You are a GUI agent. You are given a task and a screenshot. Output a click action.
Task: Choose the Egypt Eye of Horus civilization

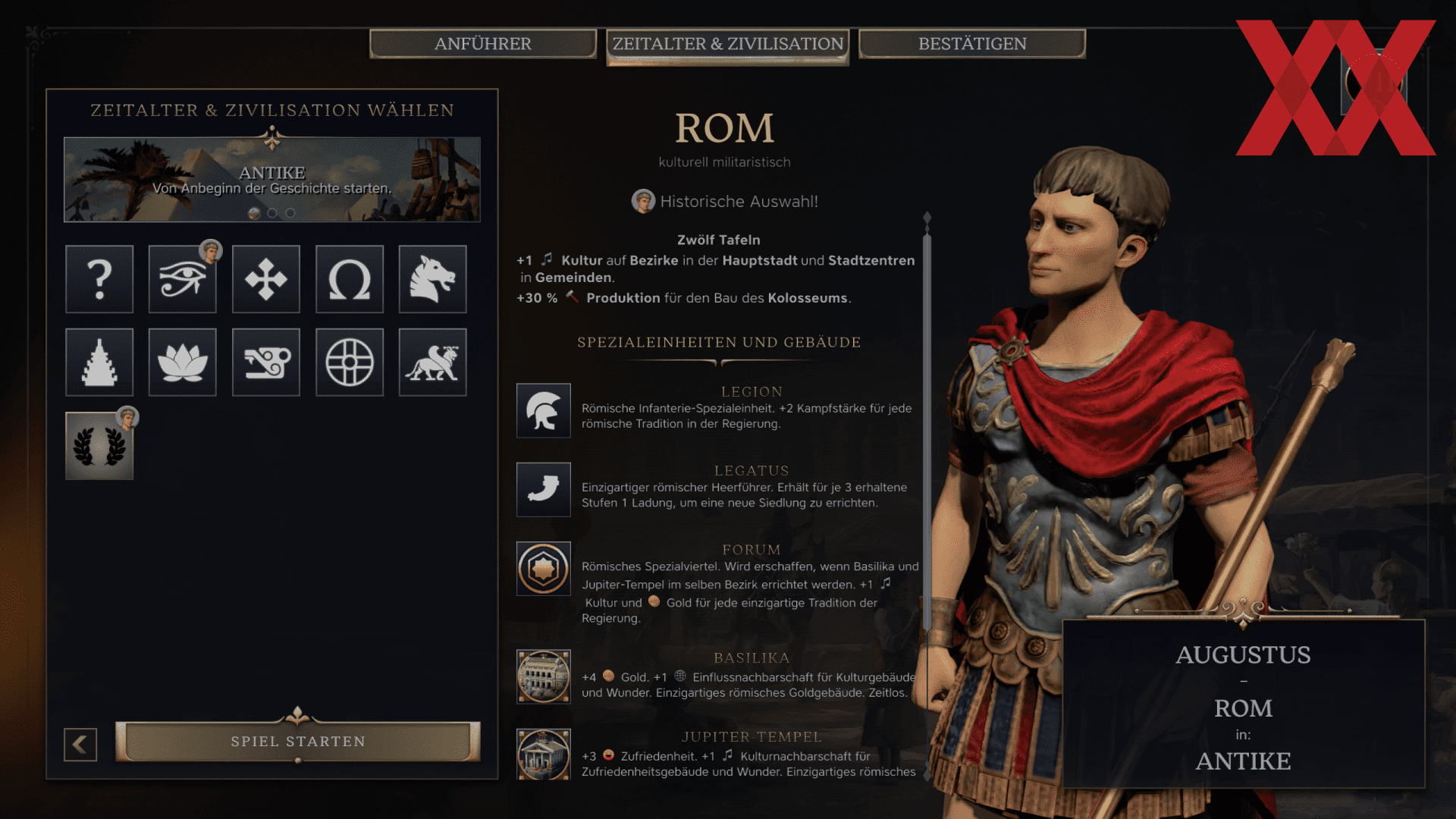pyautogui.click(x=183, y=279)
